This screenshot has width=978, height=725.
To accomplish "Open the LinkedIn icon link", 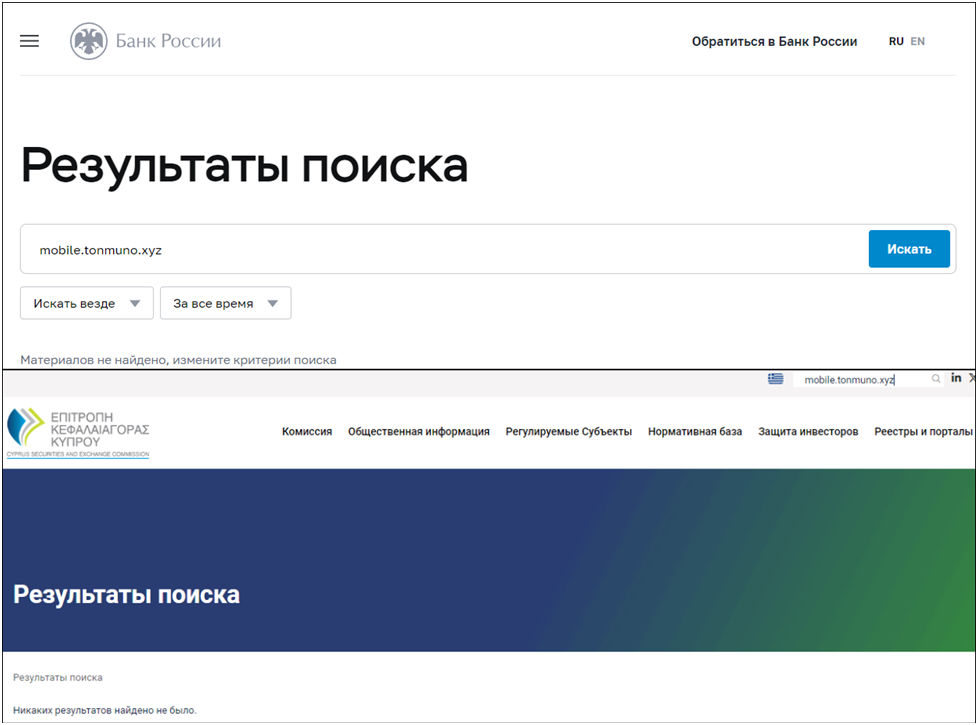I will pyautogui.click(x=957, y=378).
